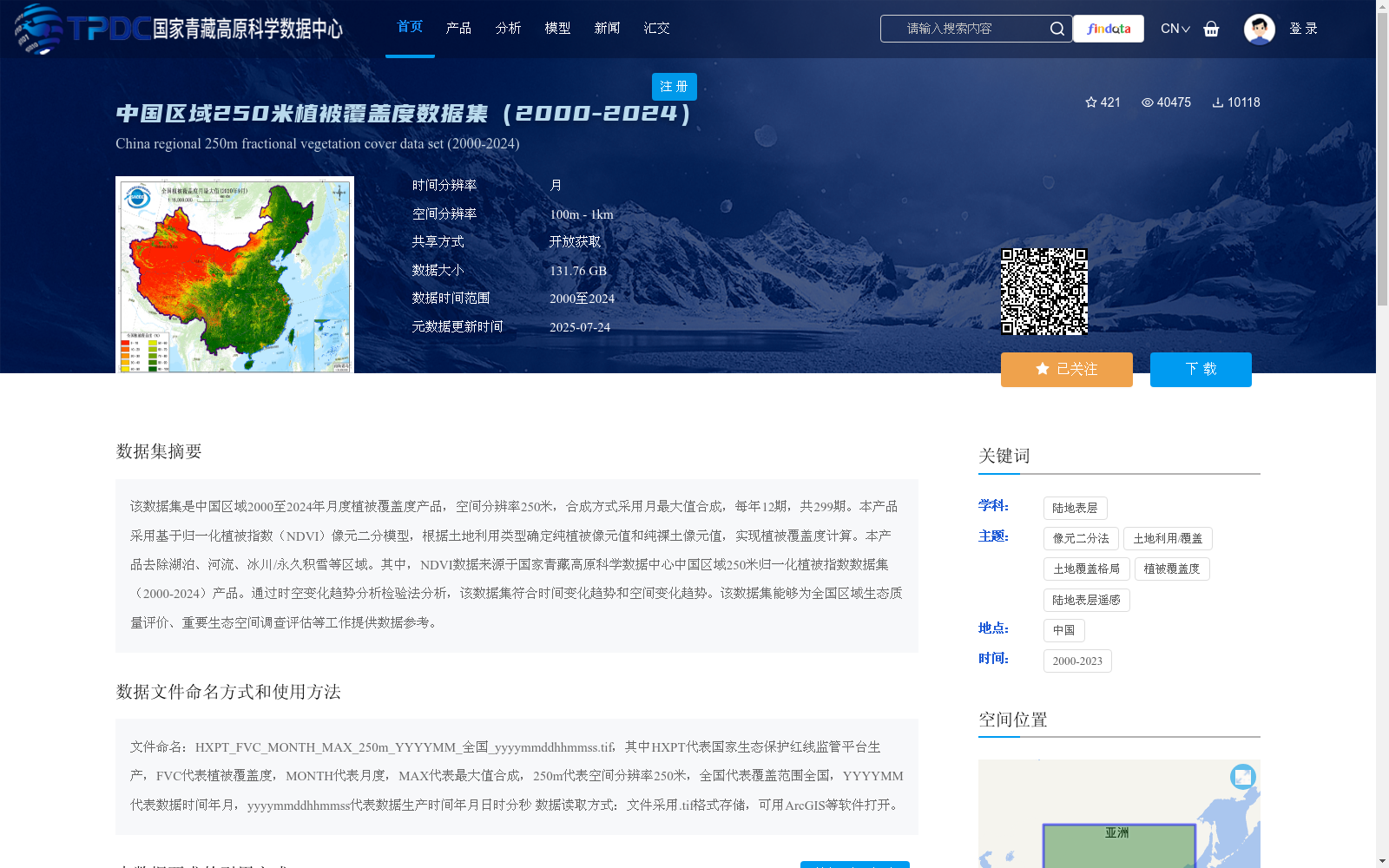Screen dimensions: 1389x868
Task: Open the CN language dropdown
Action: (1175, 29)
